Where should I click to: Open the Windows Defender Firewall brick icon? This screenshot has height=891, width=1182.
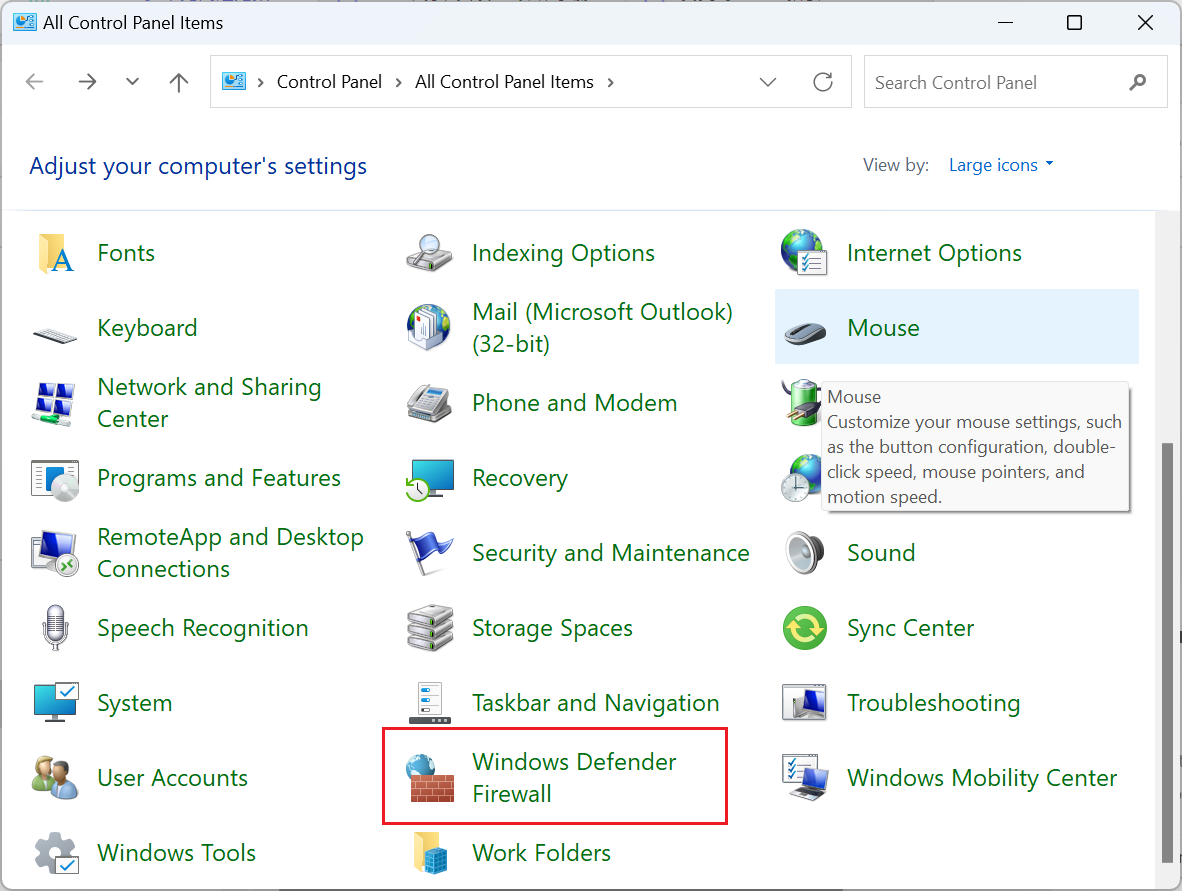click(x=430, y=777)
